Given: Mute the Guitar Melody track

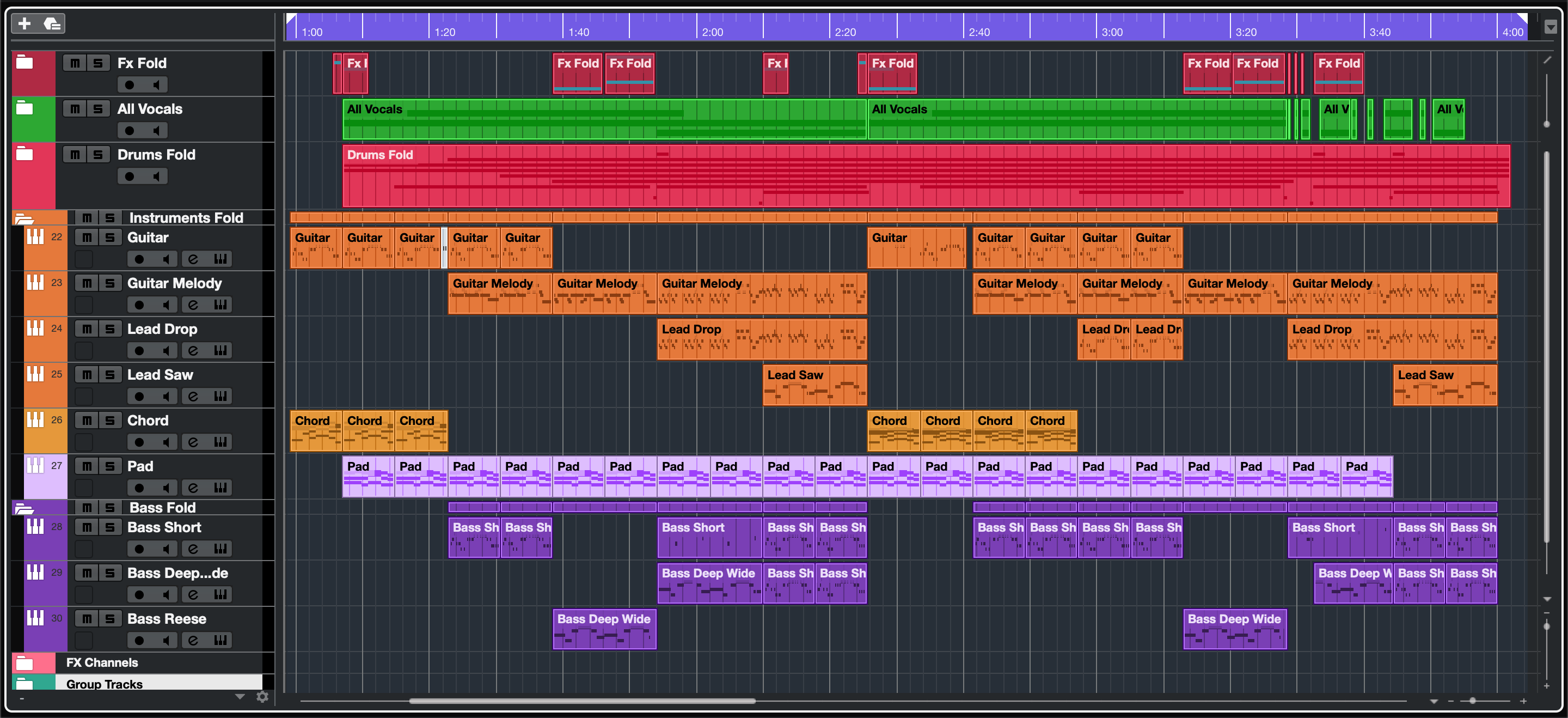Looking at the screenshot, I should (87, 283).
